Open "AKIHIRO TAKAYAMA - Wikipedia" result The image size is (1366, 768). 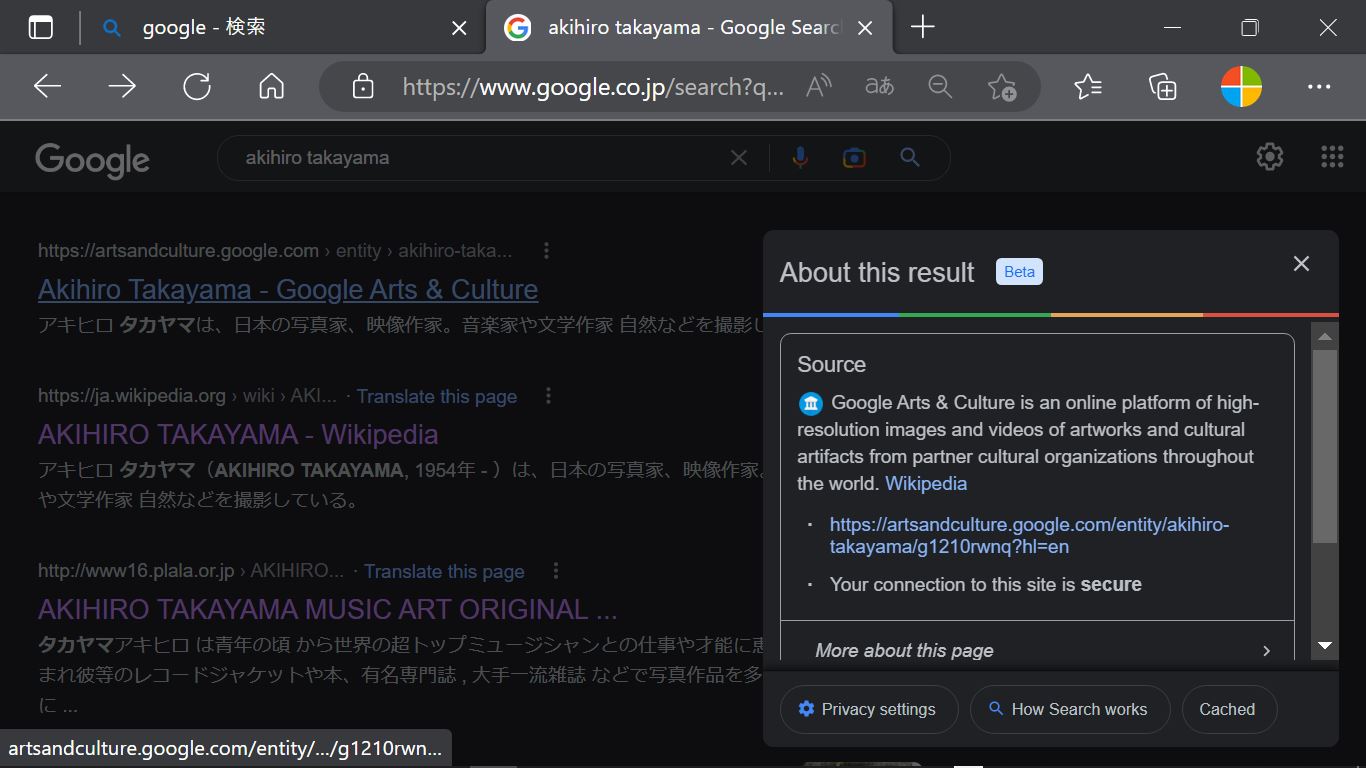(x=238, y=435)
